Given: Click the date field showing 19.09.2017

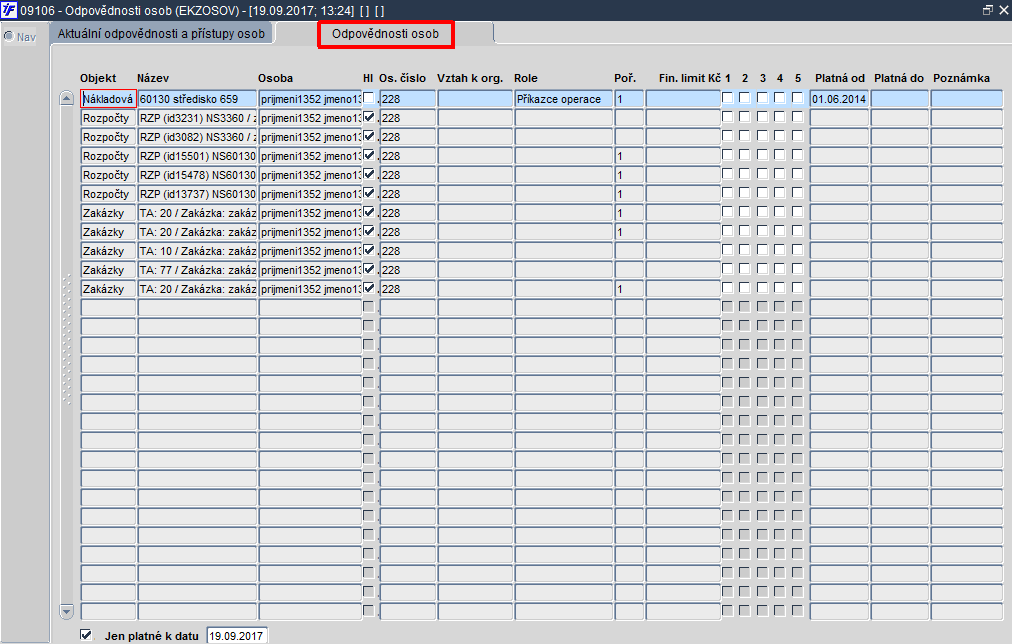Looking at the screenshot, I should tap(237, 636).
